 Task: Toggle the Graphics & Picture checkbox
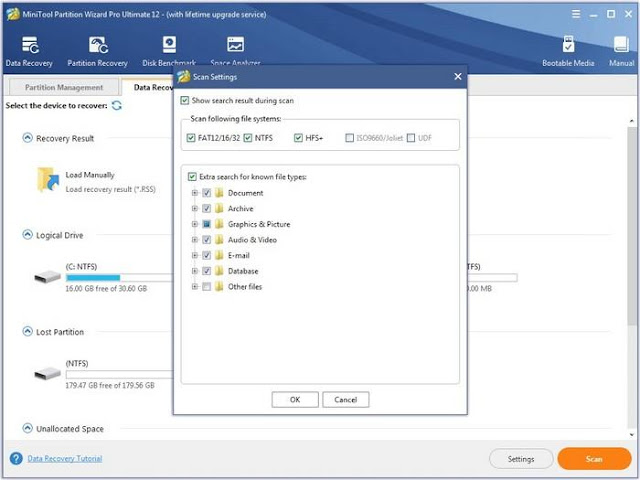(x=207, y=224)
